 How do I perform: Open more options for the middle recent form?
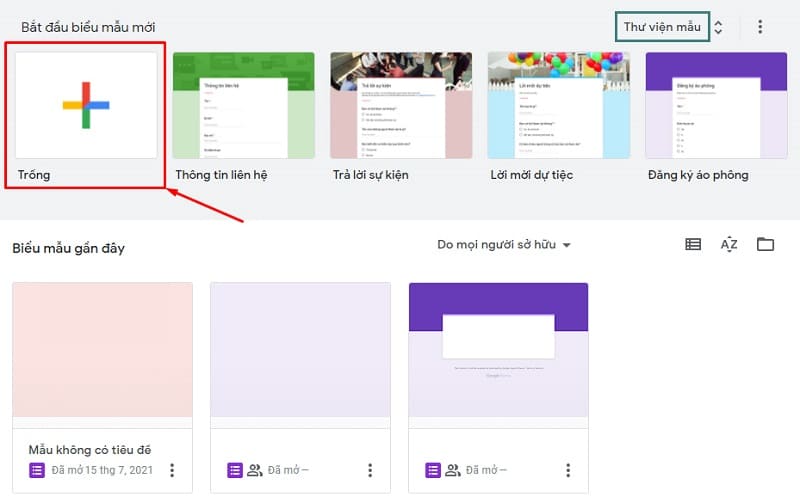[370, 470]
